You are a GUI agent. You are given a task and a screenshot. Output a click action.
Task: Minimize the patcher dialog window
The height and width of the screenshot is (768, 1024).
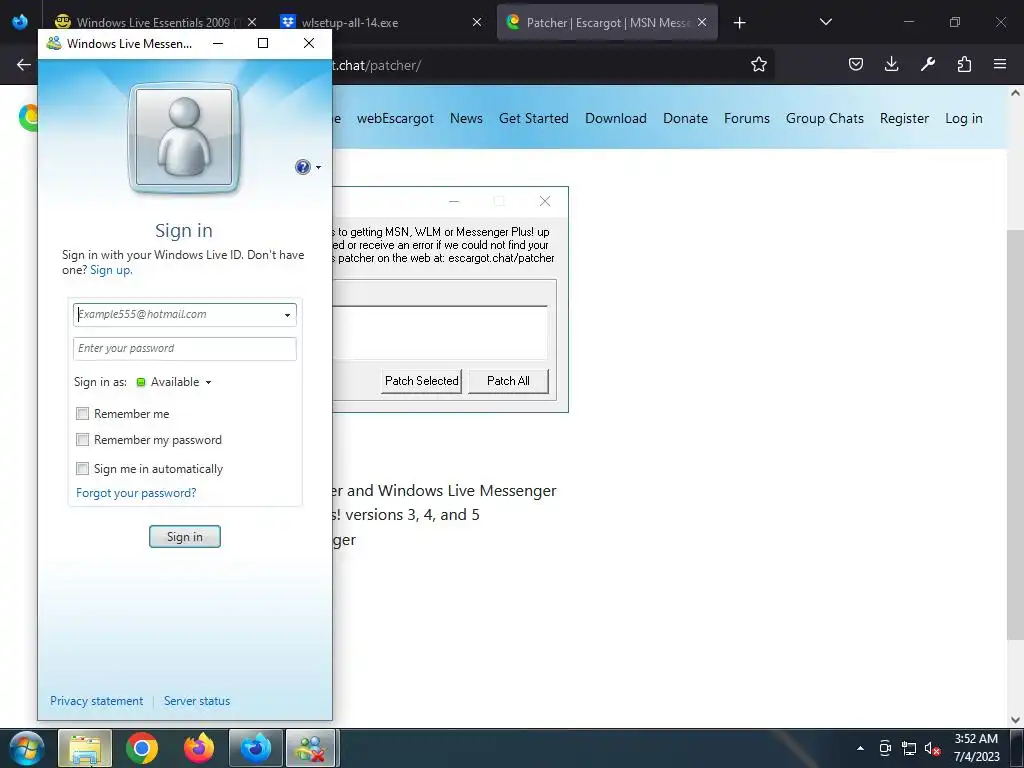click(454, 201)
